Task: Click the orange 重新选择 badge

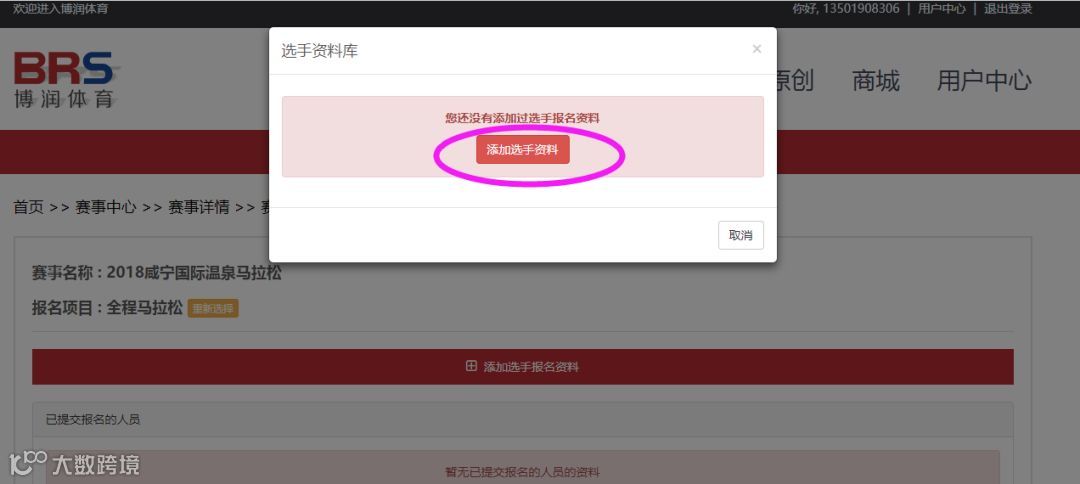Action: [213, 308]
